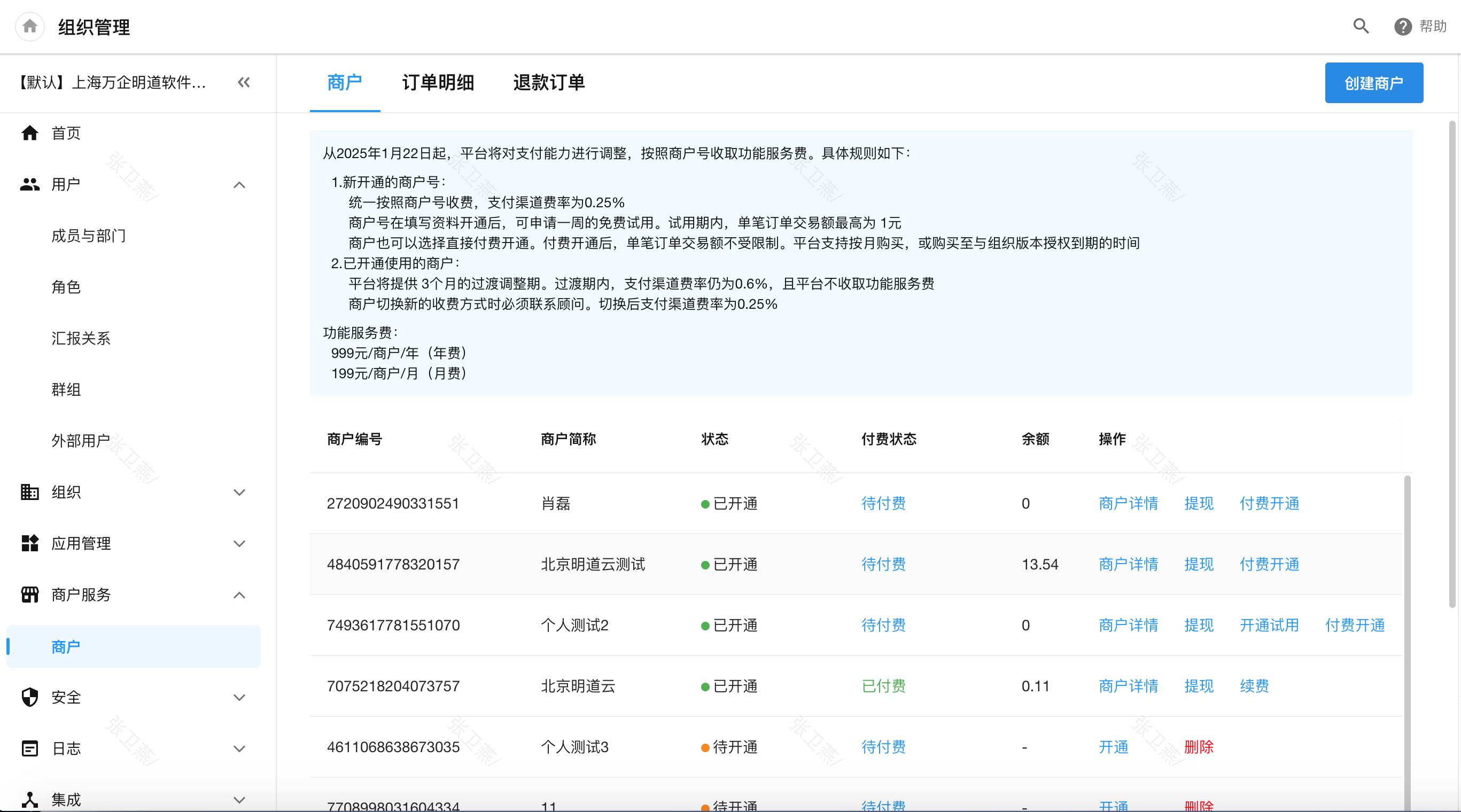Click 删除 for 个人测试3

1199,747
